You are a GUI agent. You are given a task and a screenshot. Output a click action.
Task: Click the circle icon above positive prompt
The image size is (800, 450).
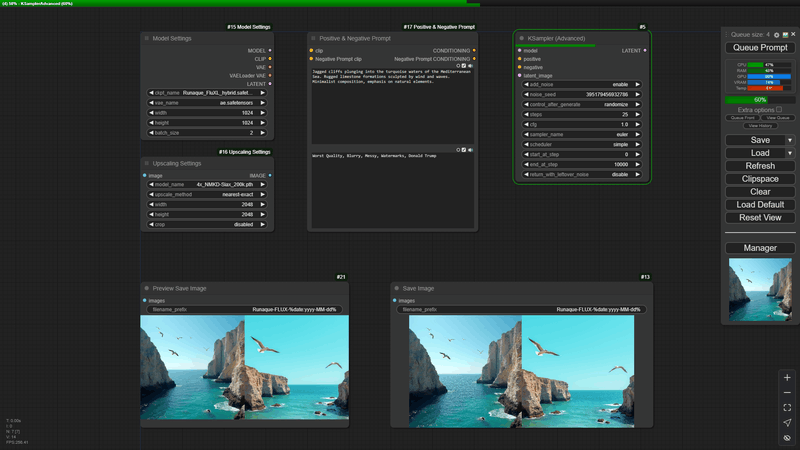(x=458, y=66)
